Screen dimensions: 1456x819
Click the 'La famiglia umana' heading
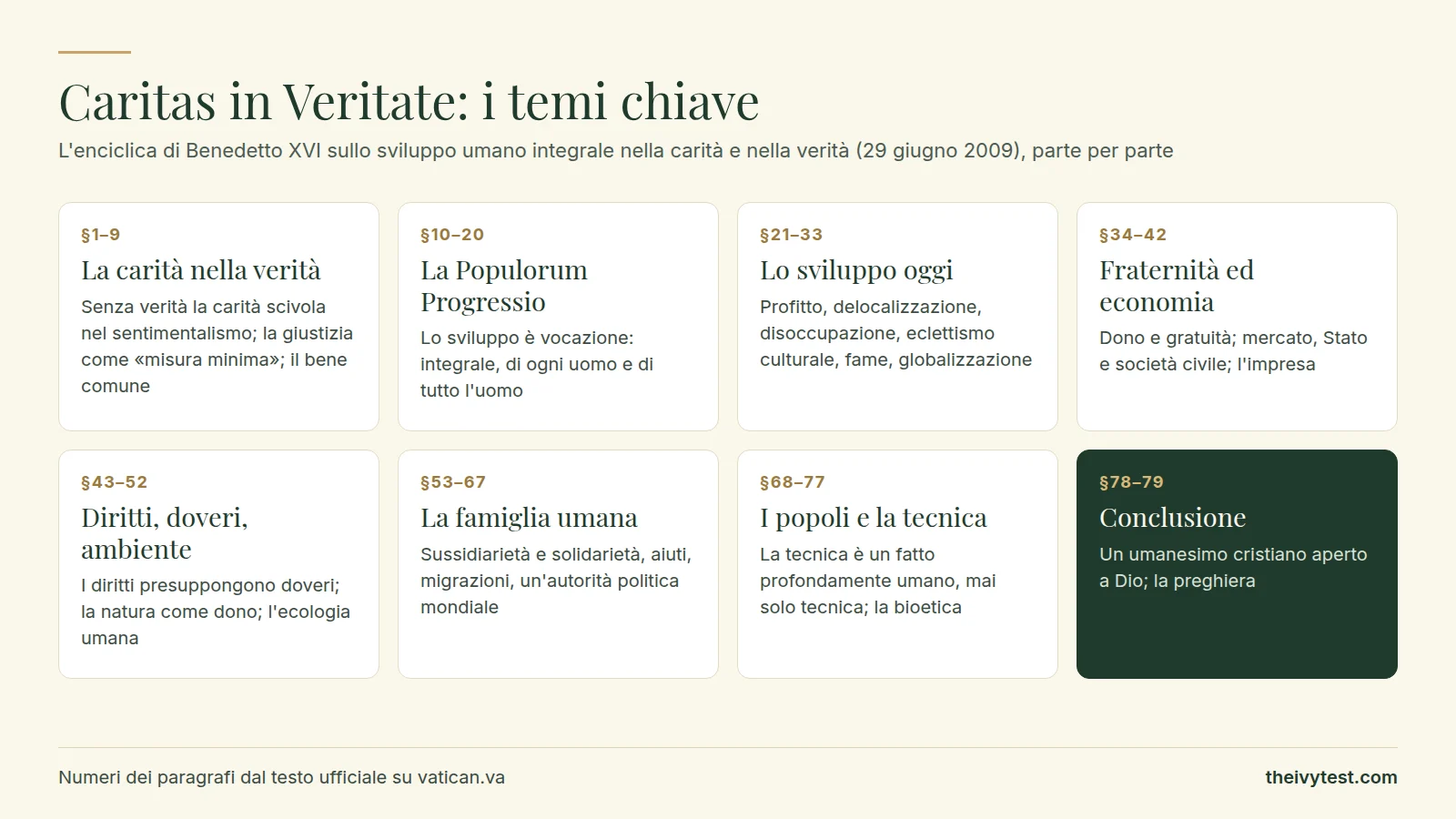pos(529,518)
